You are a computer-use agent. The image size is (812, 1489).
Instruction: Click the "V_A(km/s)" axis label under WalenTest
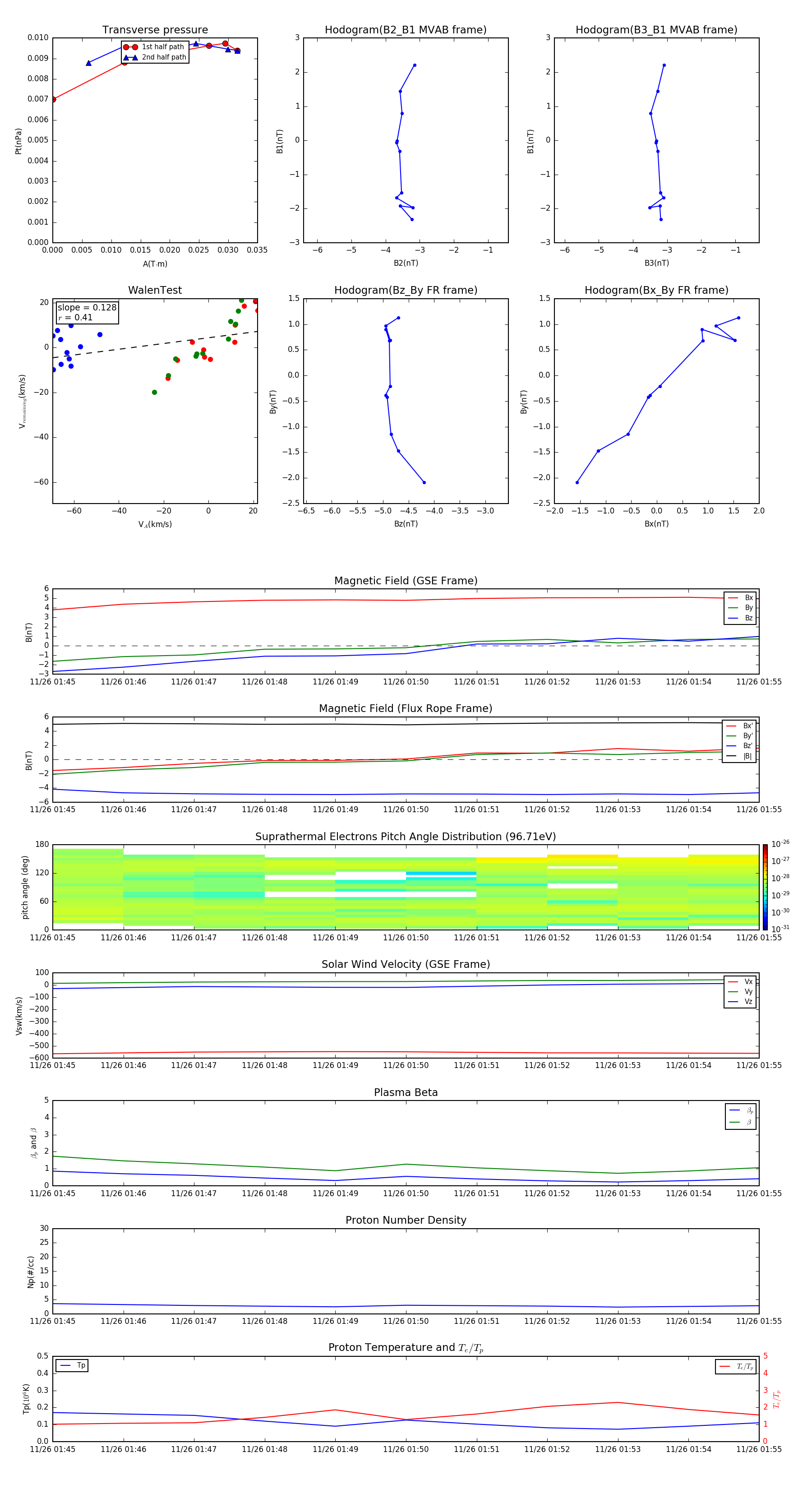[x=155, y=525]
